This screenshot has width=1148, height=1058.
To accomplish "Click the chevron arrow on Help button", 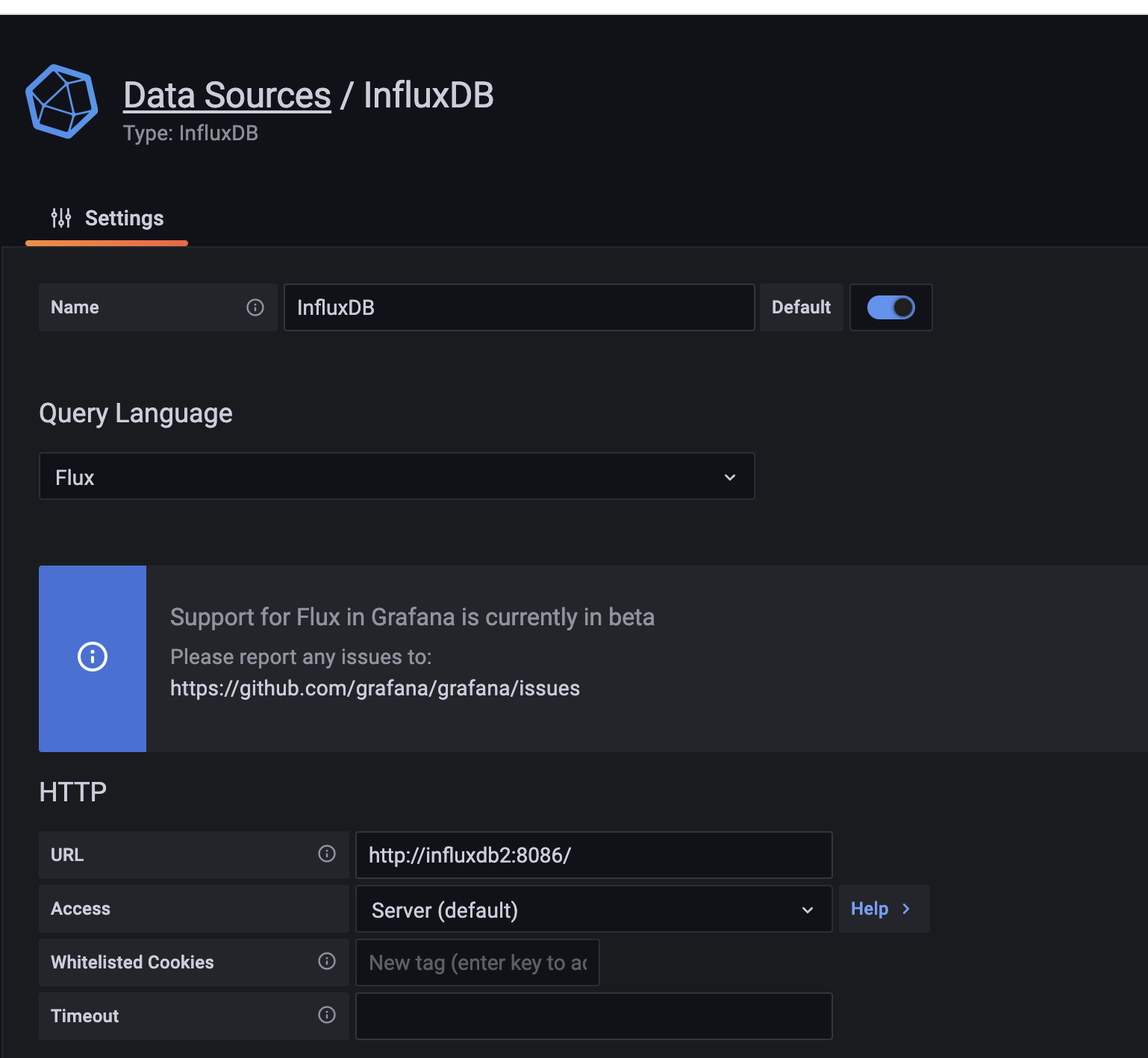I will click(x=906, y=909).
